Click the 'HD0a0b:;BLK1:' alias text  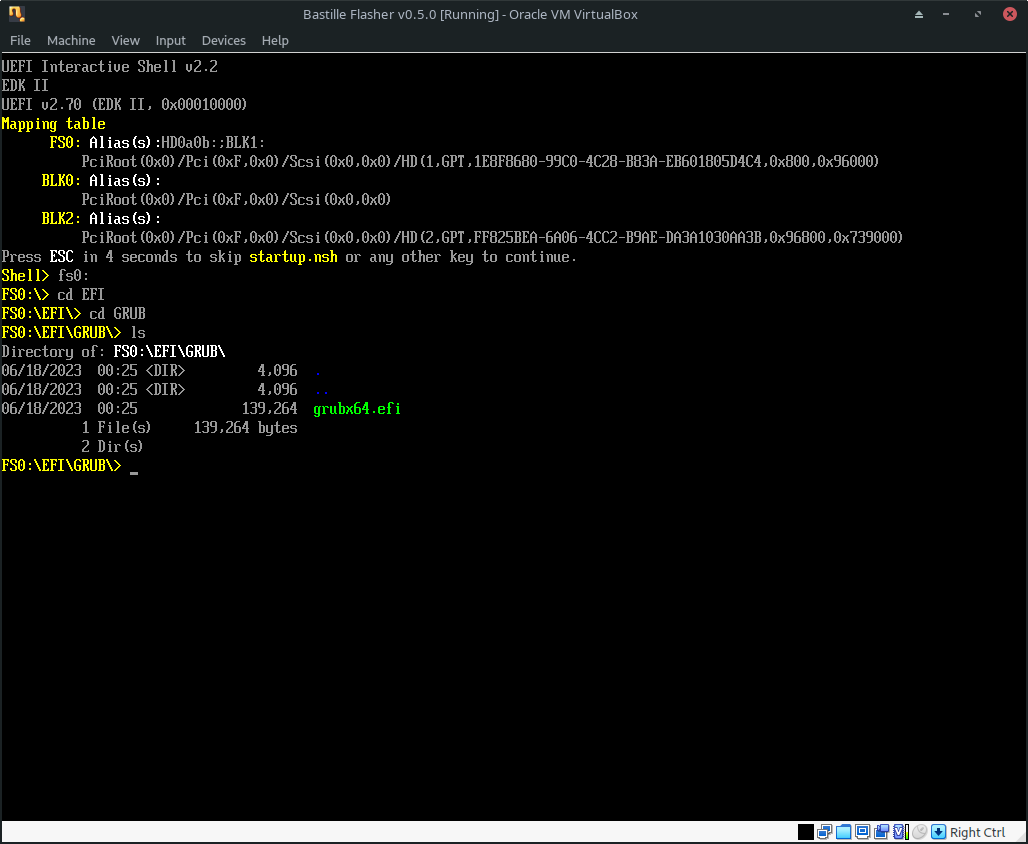[x=213, y=143]
